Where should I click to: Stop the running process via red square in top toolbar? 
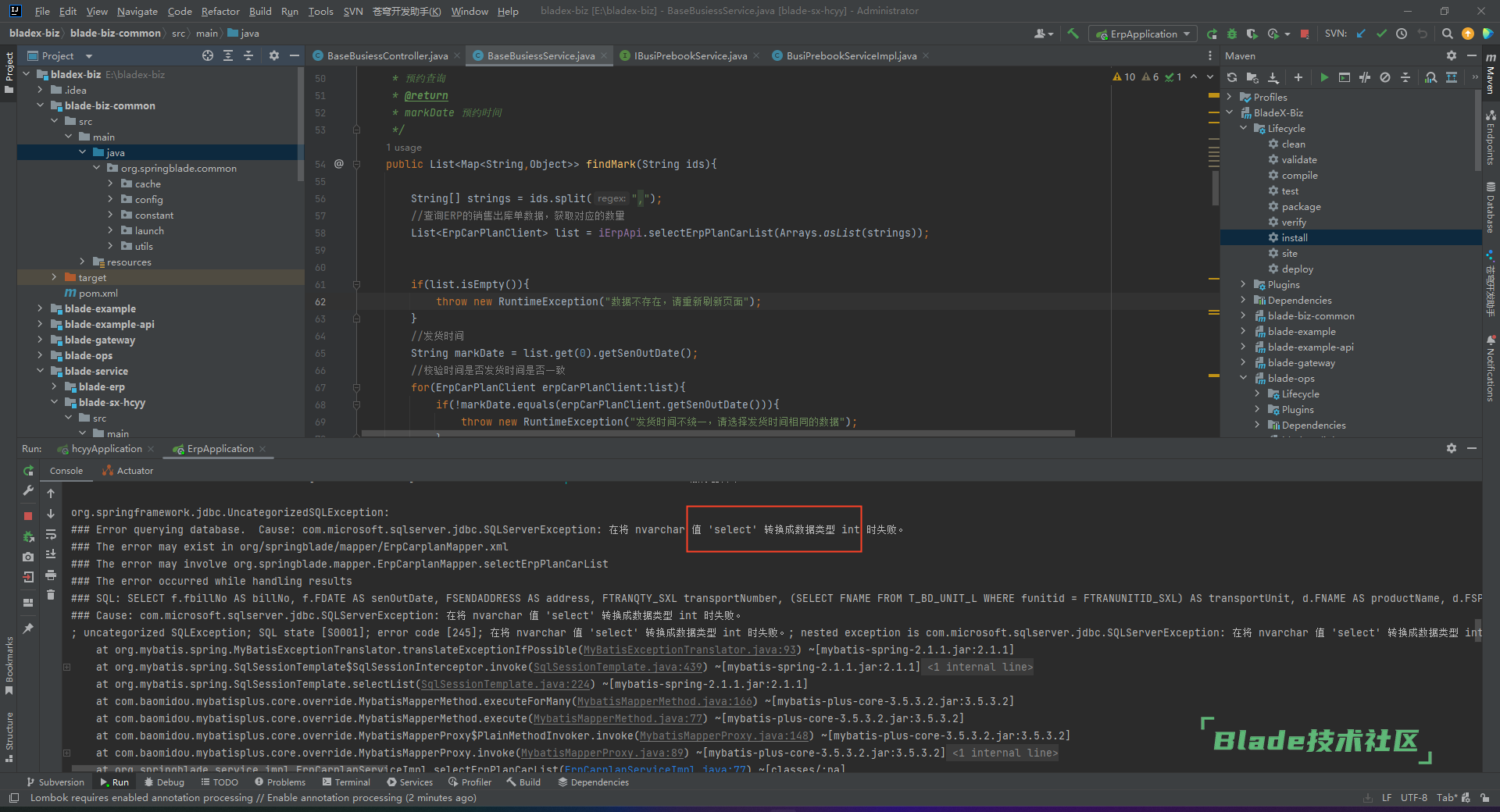click(x=1305, y=34)
